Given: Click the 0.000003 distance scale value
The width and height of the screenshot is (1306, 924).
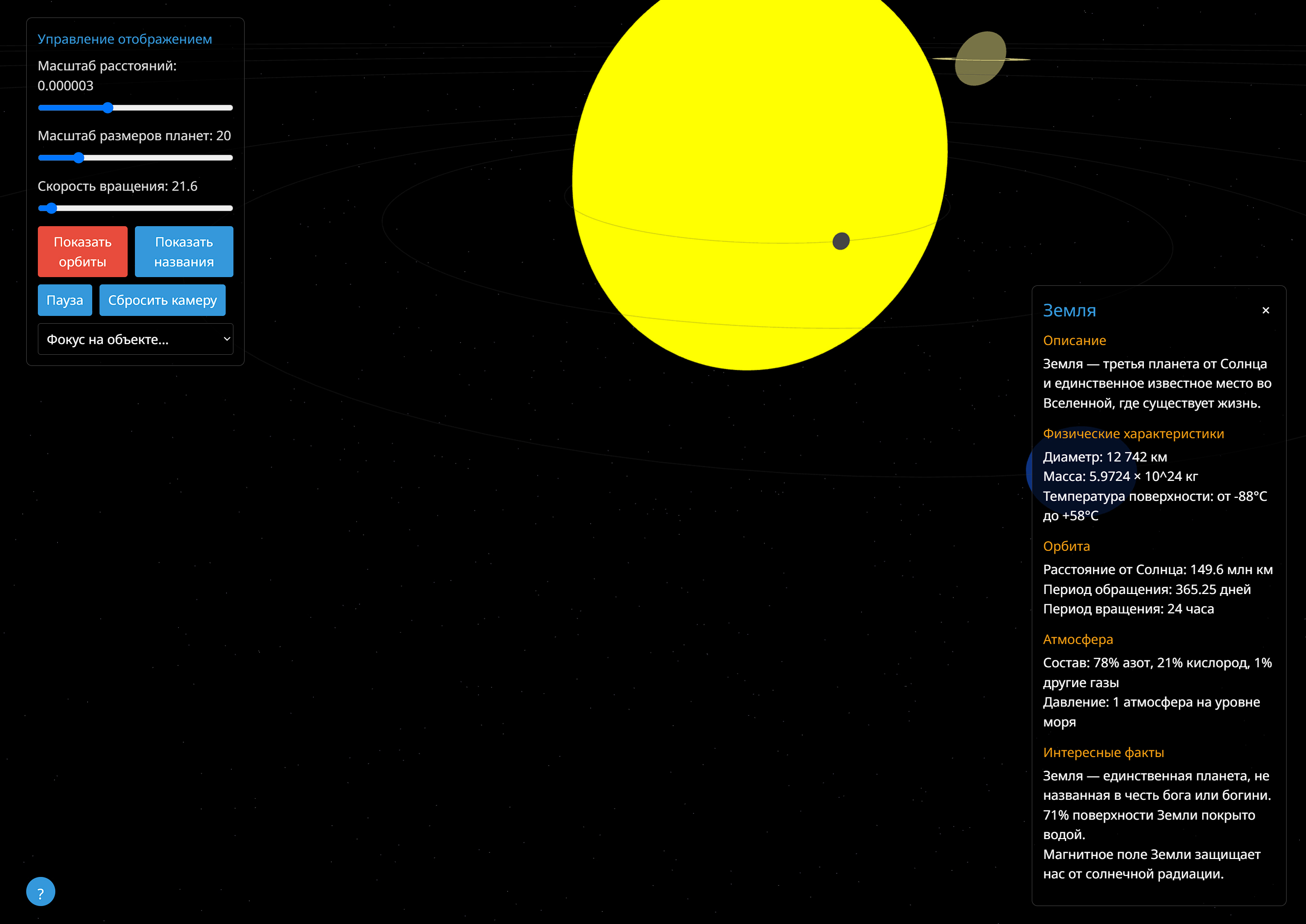Looking at the screenshot, I should click(66, 86).
